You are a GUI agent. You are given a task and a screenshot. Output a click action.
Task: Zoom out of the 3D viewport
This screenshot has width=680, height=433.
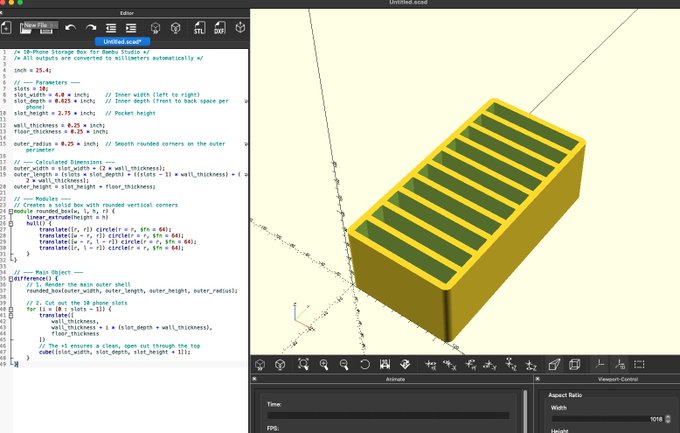click(x=343, y=364)
